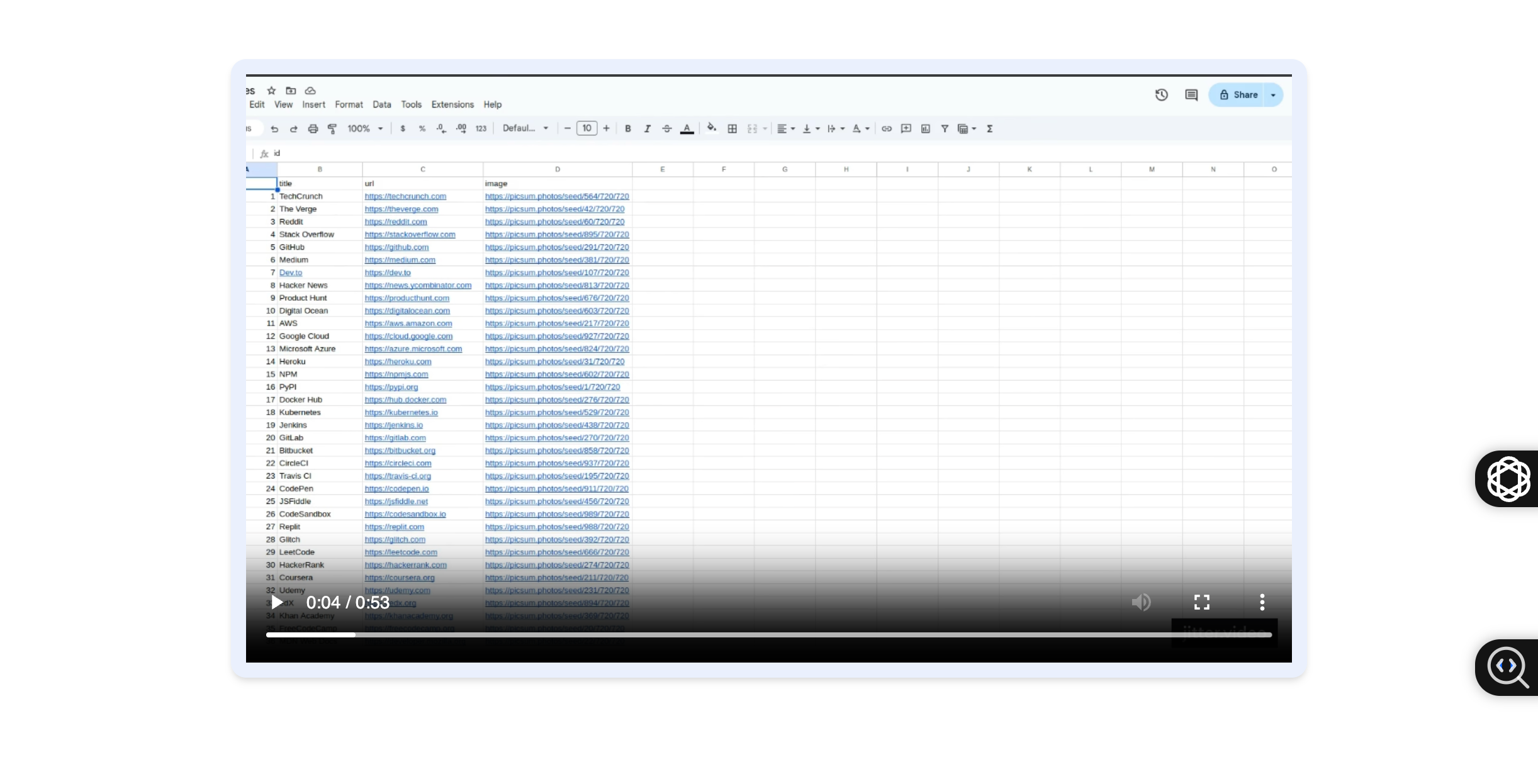Click the paint format roller icon
Viewport: 1538px width, 784px height.
click(332, 128)
